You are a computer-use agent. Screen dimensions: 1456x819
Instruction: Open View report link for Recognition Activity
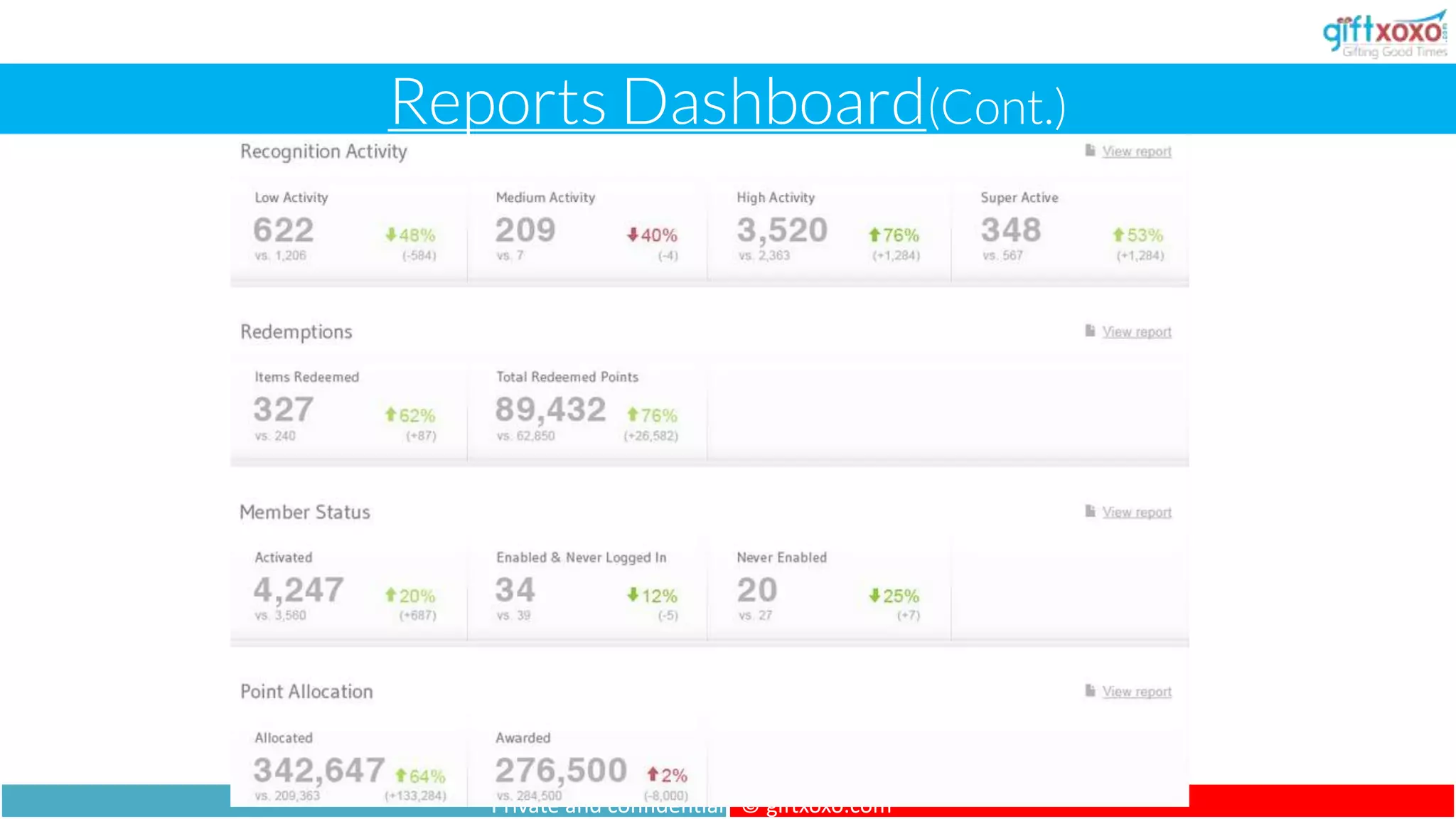pyautogui.click(x=1136, y=151)
